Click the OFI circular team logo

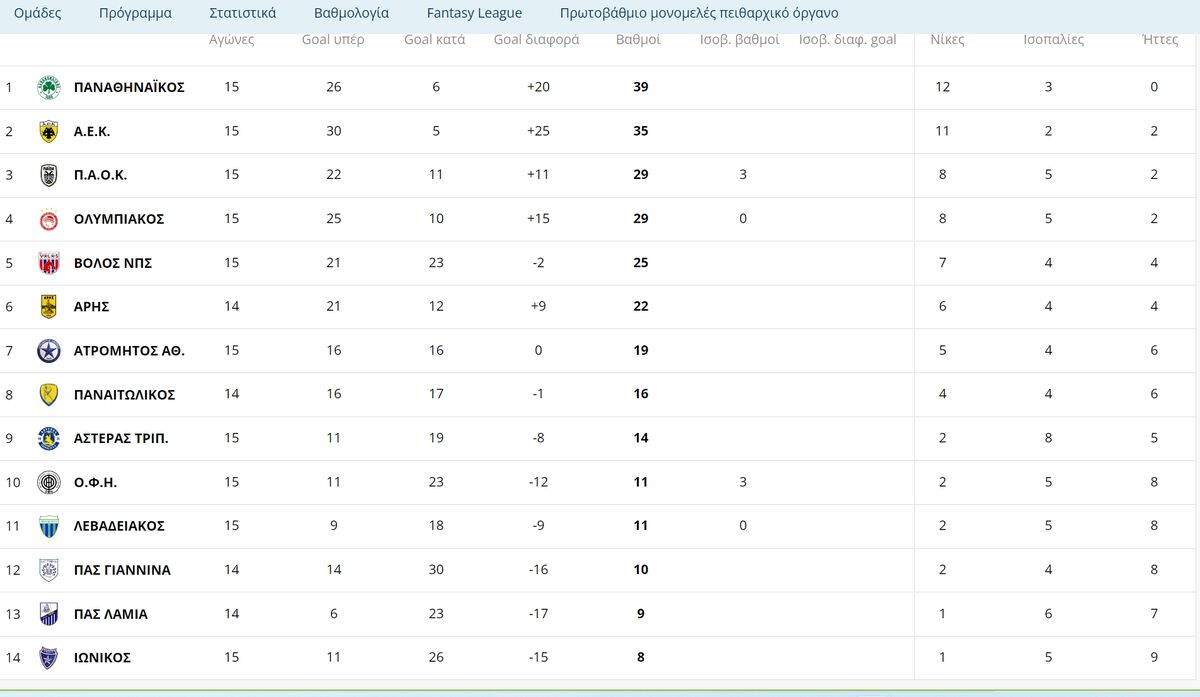(x=48, y=482)
